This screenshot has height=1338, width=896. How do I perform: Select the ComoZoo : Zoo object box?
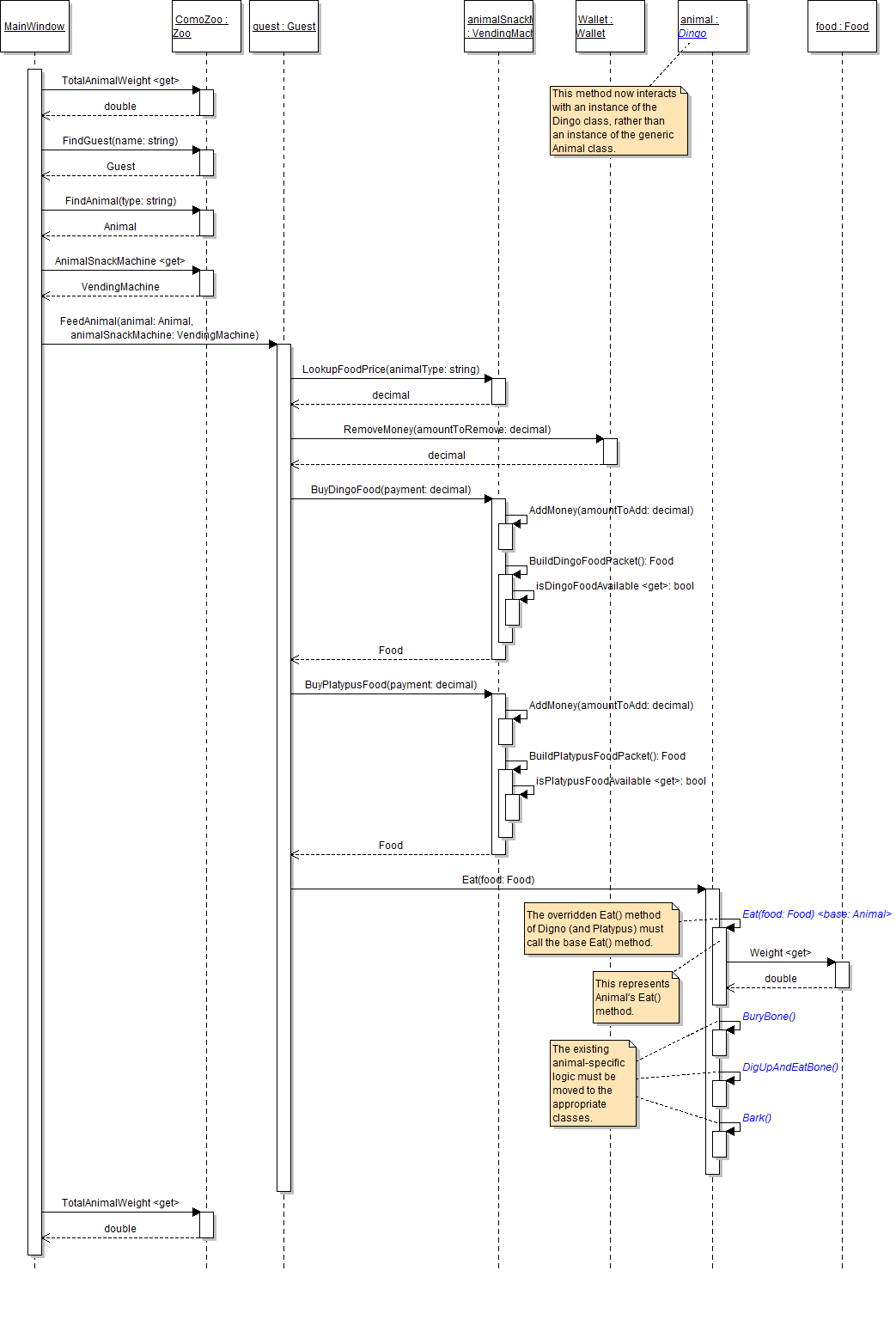[206, 27]
